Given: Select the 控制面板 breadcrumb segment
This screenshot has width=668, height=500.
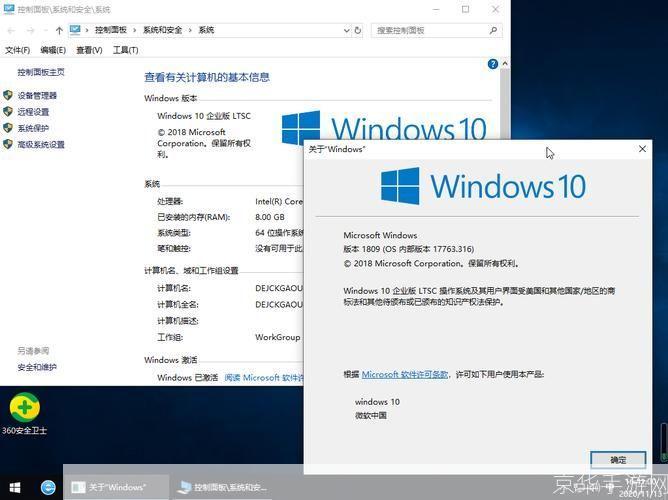Looking at the screenshot, I should point(111,30).
